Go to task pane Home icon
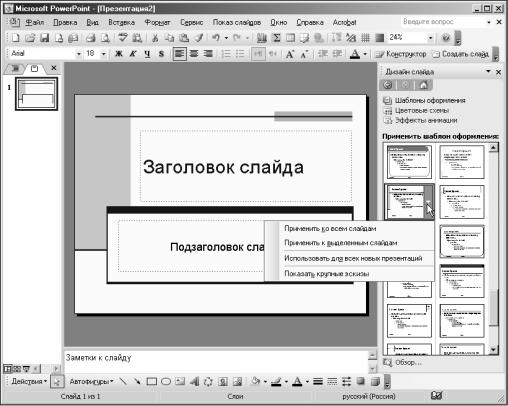The height and width of the screenshot is (406, 508). [423, 85]
